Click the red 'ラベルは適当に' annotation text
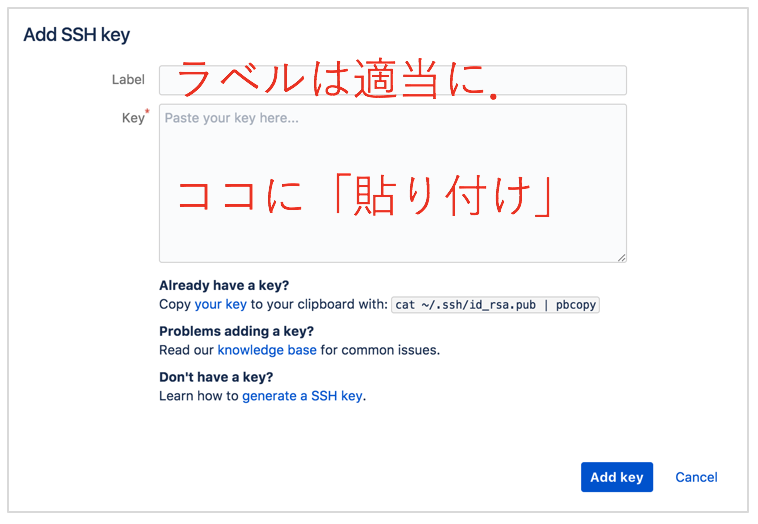The height and width of the screenshot is (524, 758). [338, 79]
